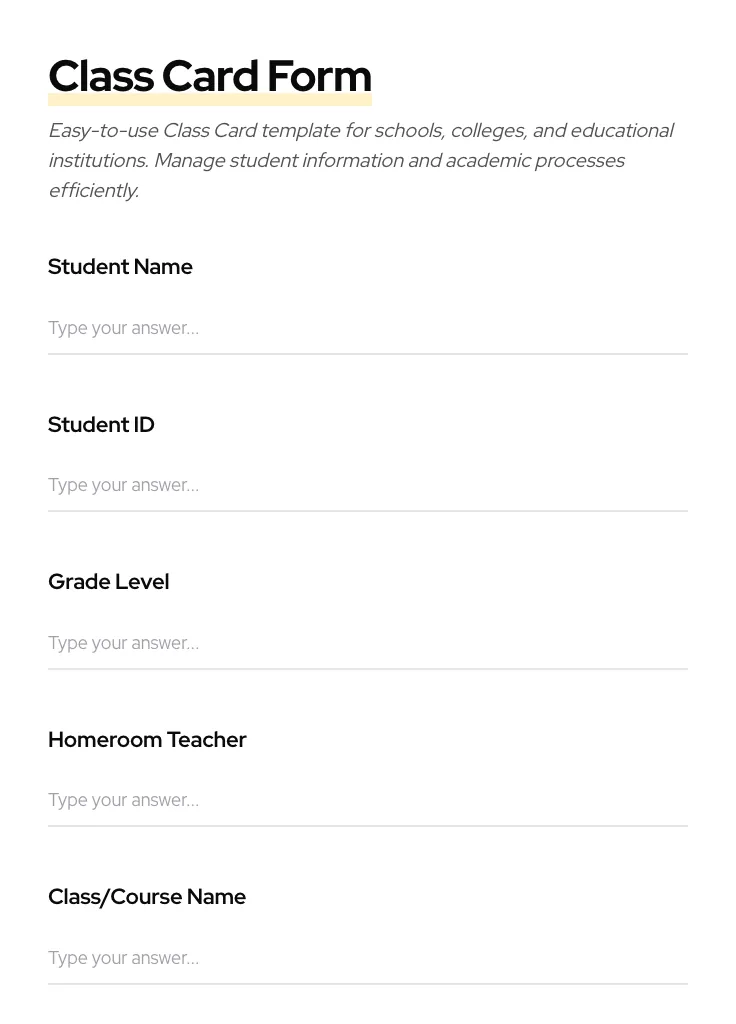Click the underline below Homeroom Teacher field
Screen dimensions: 736x1024
[x=367, y=826]
